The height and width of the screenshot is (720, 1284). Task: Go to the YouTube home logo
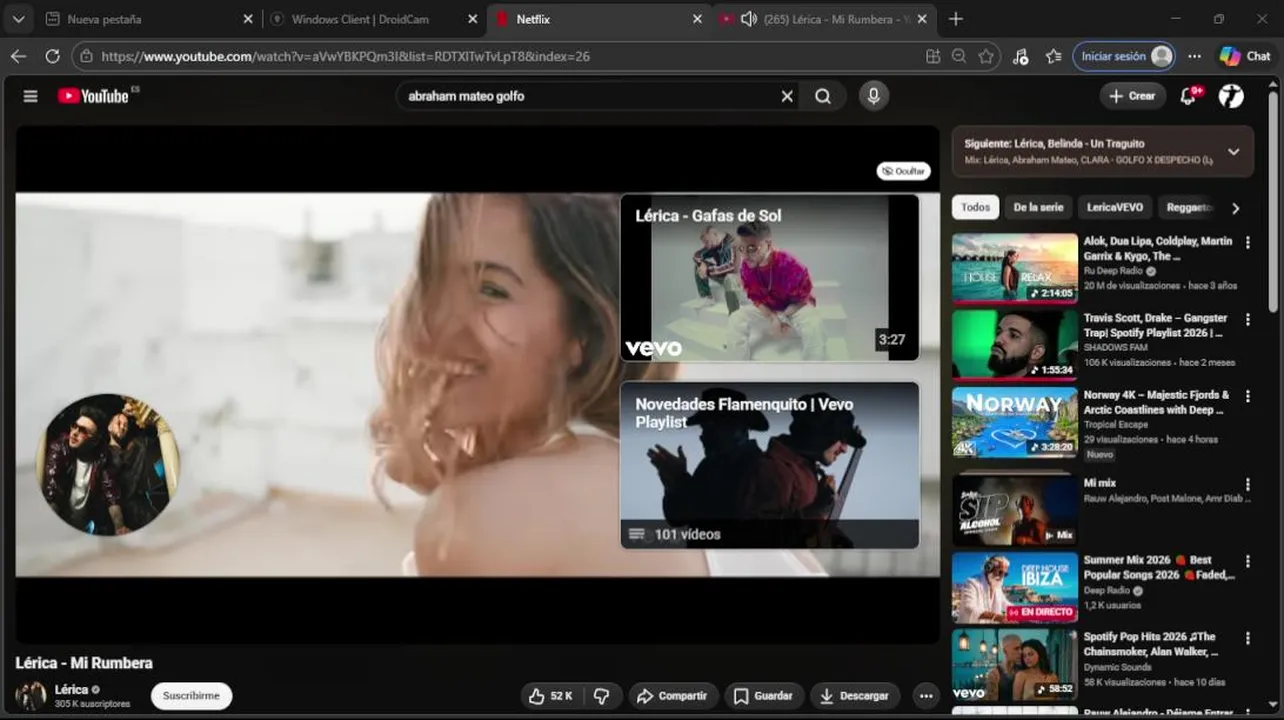[x=93, y=96]
